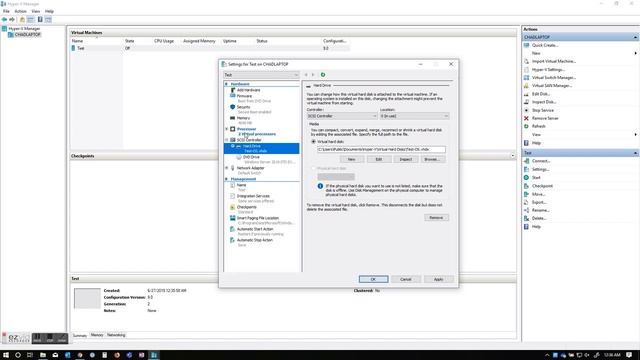640x360 pixels.
Task: Click the Remove button in settings dialog
Action: coord(436,218)
